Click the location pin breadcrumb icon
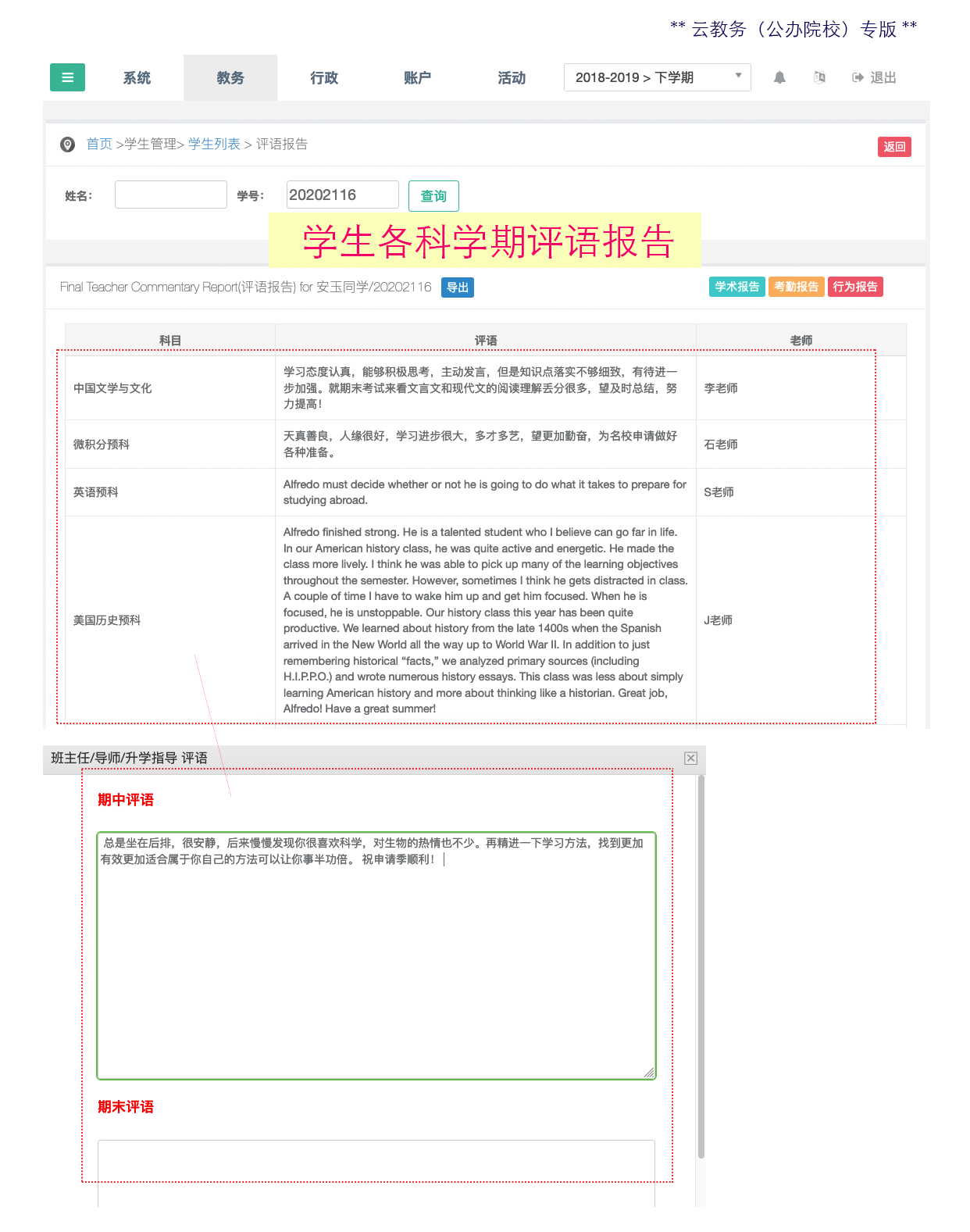Viewport: 970px width, 1232px height. pos(68,145)
